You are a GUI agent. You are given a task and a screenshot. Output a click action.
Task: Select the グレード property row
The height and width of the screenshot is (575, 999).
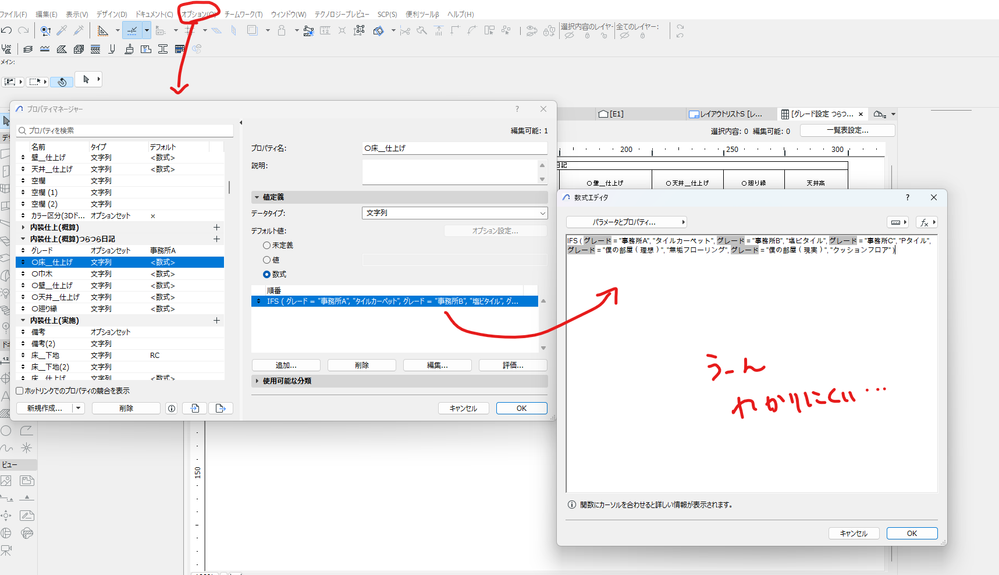[120, 251]
